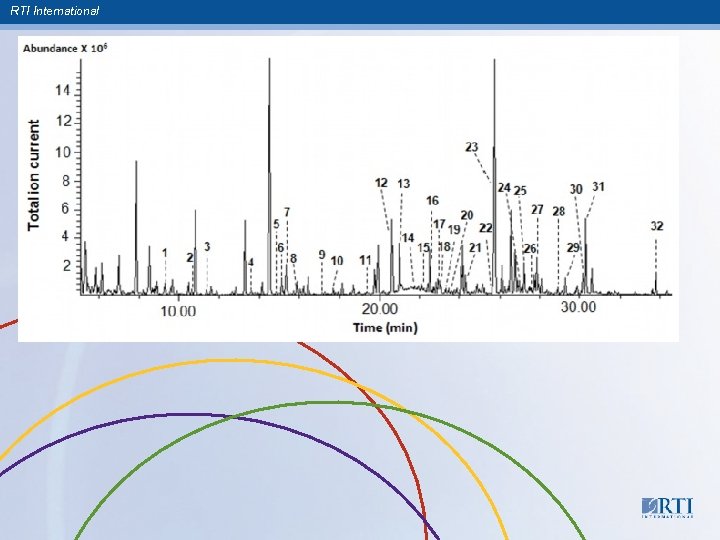The height and width of the screenshot is (540, 720).
Task: Click peak label 15
Action: coord(423,248)
